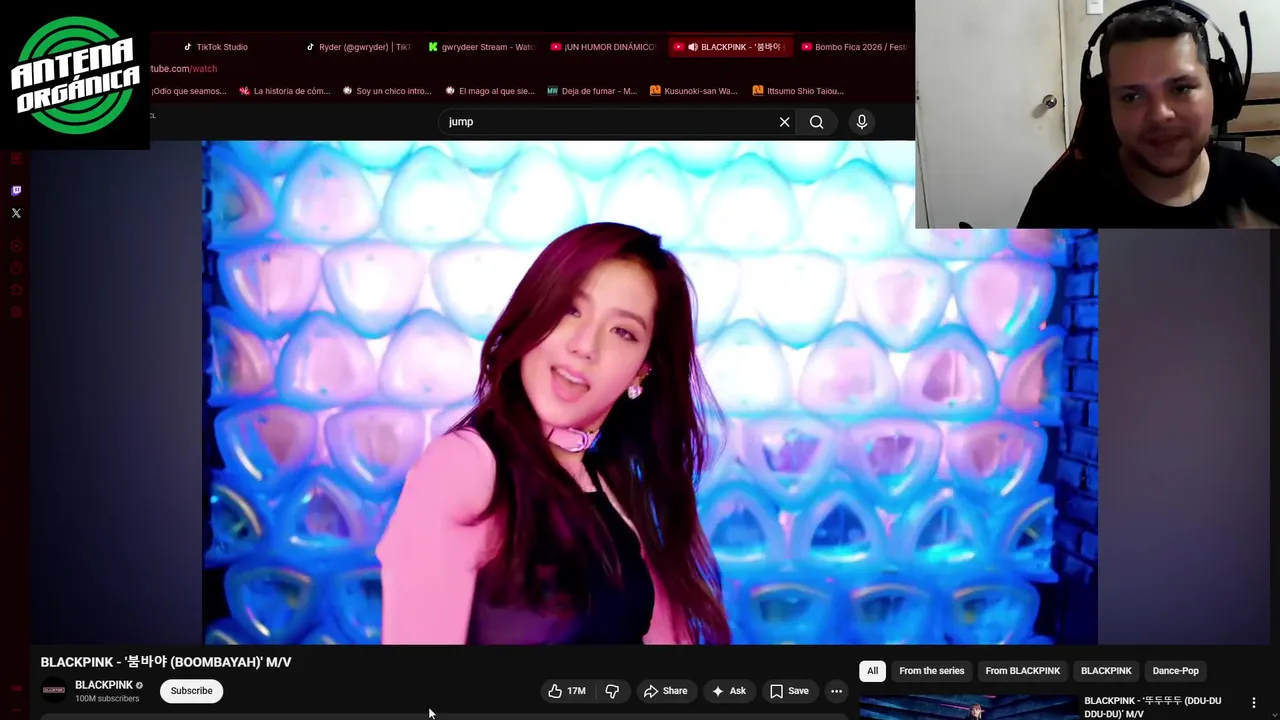This screenshot has height=720, width=1280.
Task: Select the 'From the series' chip
Action: tap(931, 671)
